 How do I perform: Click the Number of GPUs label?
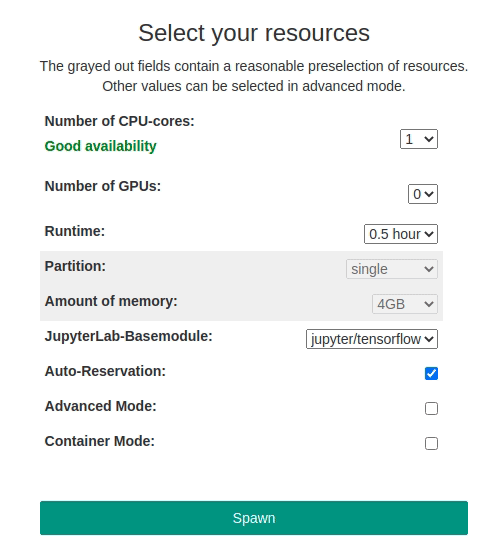(103, 186)
